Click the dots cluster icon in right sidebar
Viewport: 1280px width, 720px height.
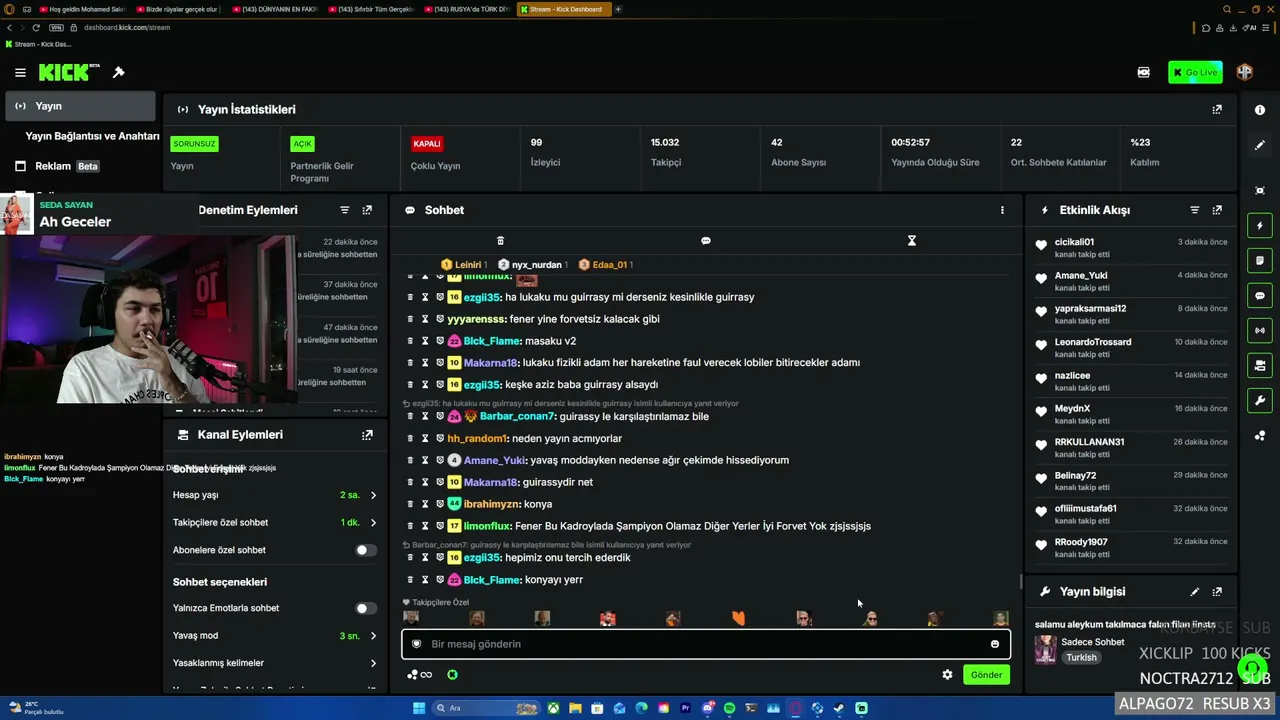click(x=1260, y=436)
